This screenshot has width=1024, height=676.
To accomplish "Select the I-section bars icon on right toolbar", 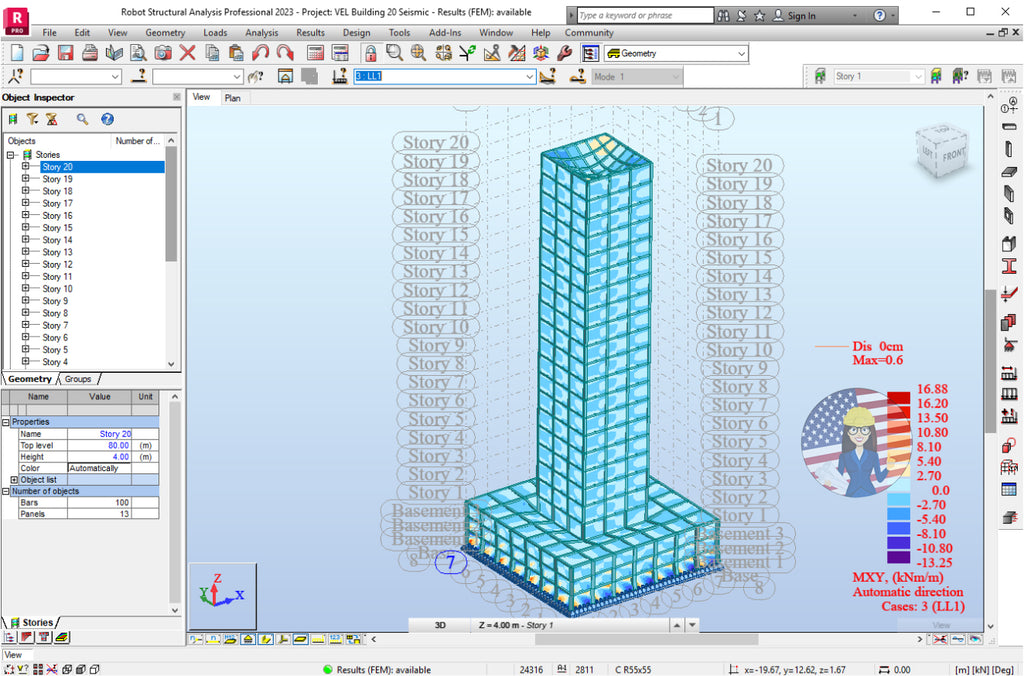I will pos(1009,266).
